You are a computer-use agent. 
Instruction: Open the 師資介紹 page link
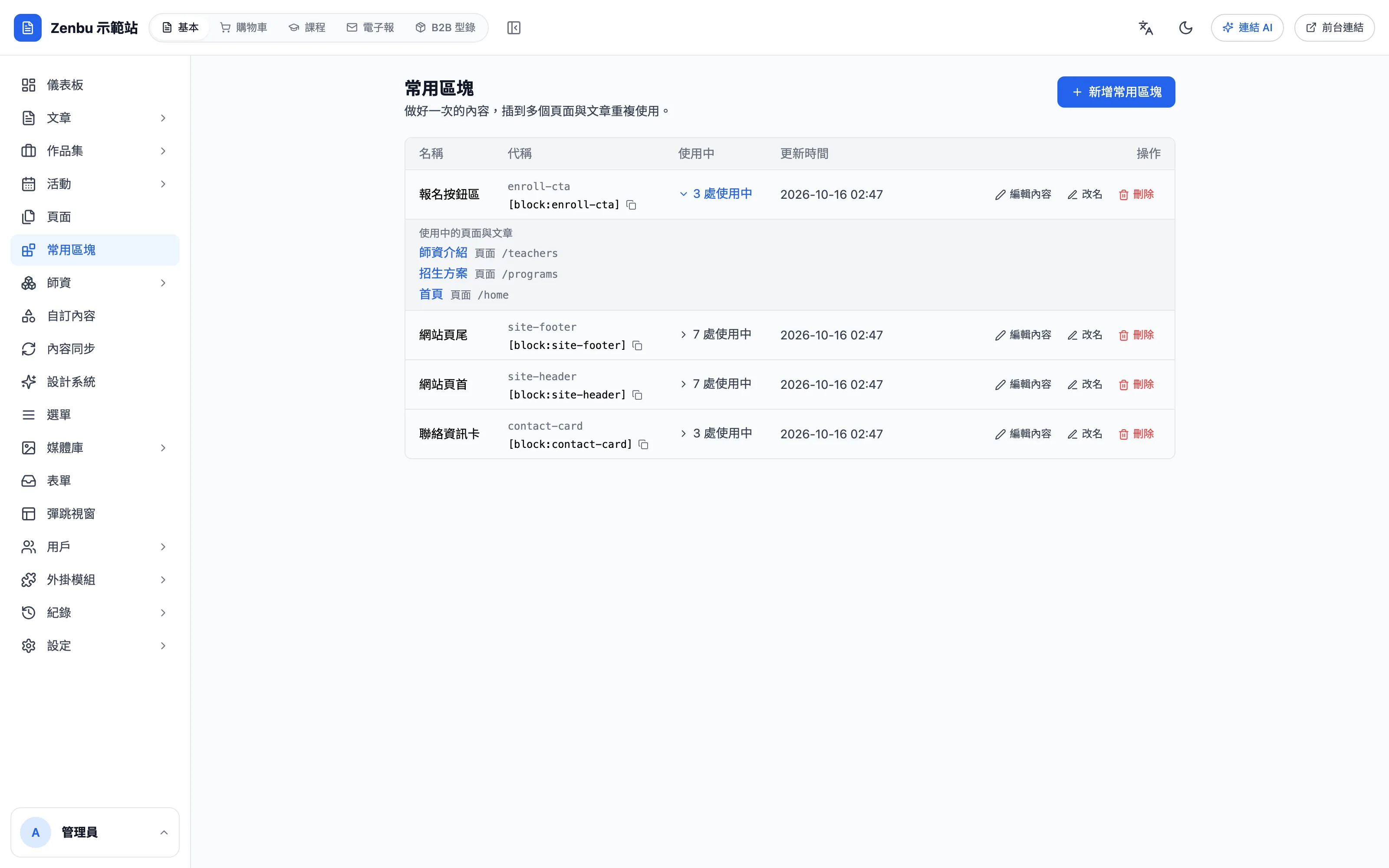[443, 253]
